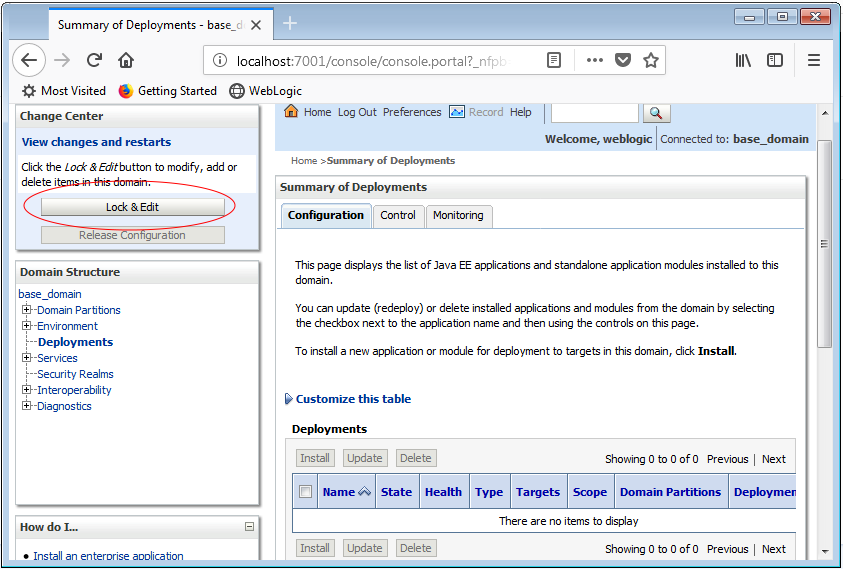Image resolution: width=843 pixels, height=569 pixels.
Task: Sort table by Targets column
Action: [x=538, y=492]
